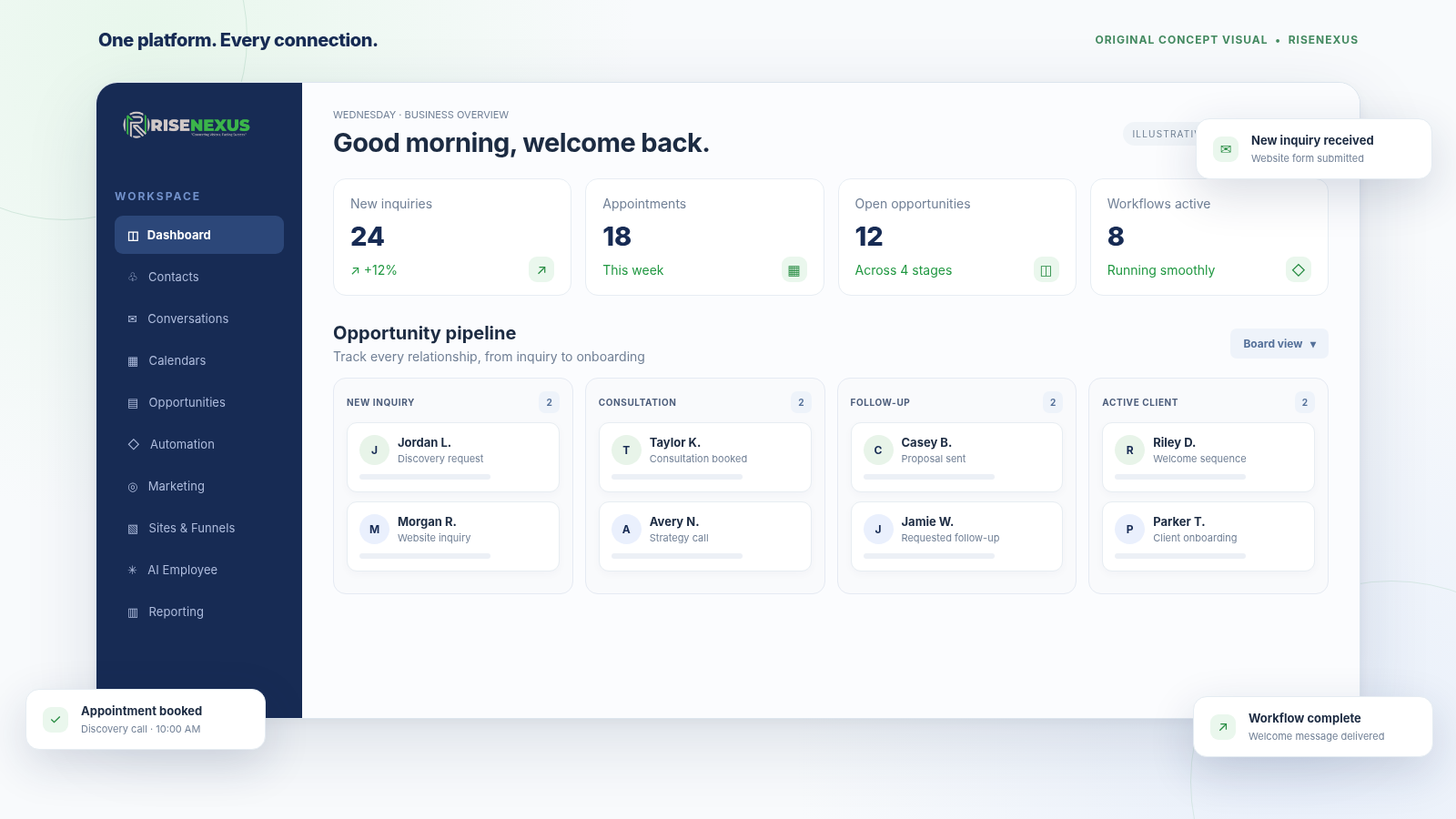Image resolution: width=1456 pixels, height=819 pixels.
Task: Click the arrow icon in Workflow complete toast
Action: (1223, 726)
